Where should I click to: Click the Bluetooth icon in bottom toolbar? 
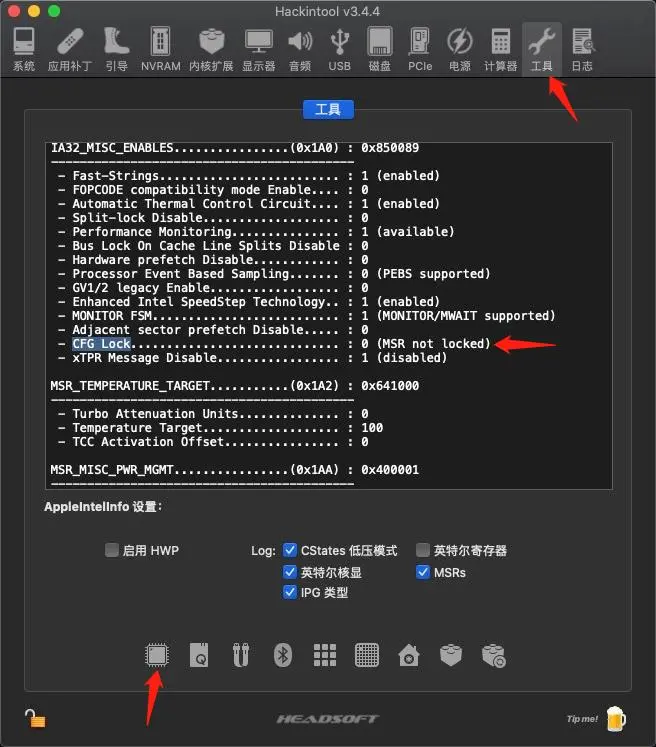283,655
